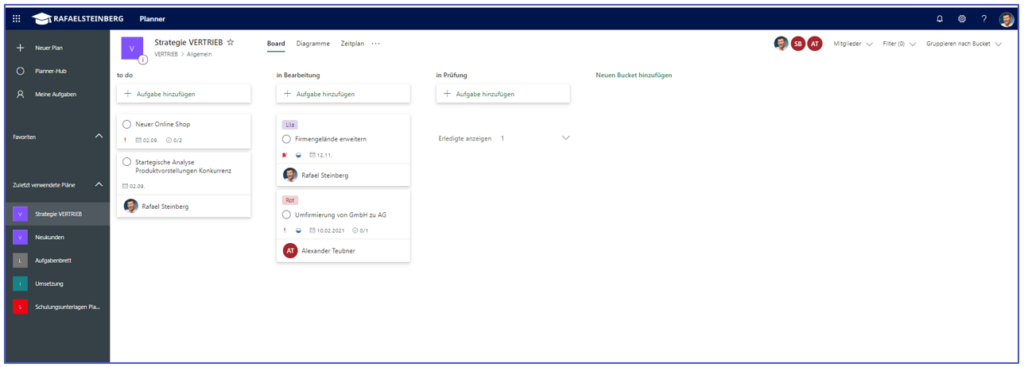Mark Umfirmierung von GmbH zu AG complete
This screenshot has width=1024, height=367.
(286, 214)
